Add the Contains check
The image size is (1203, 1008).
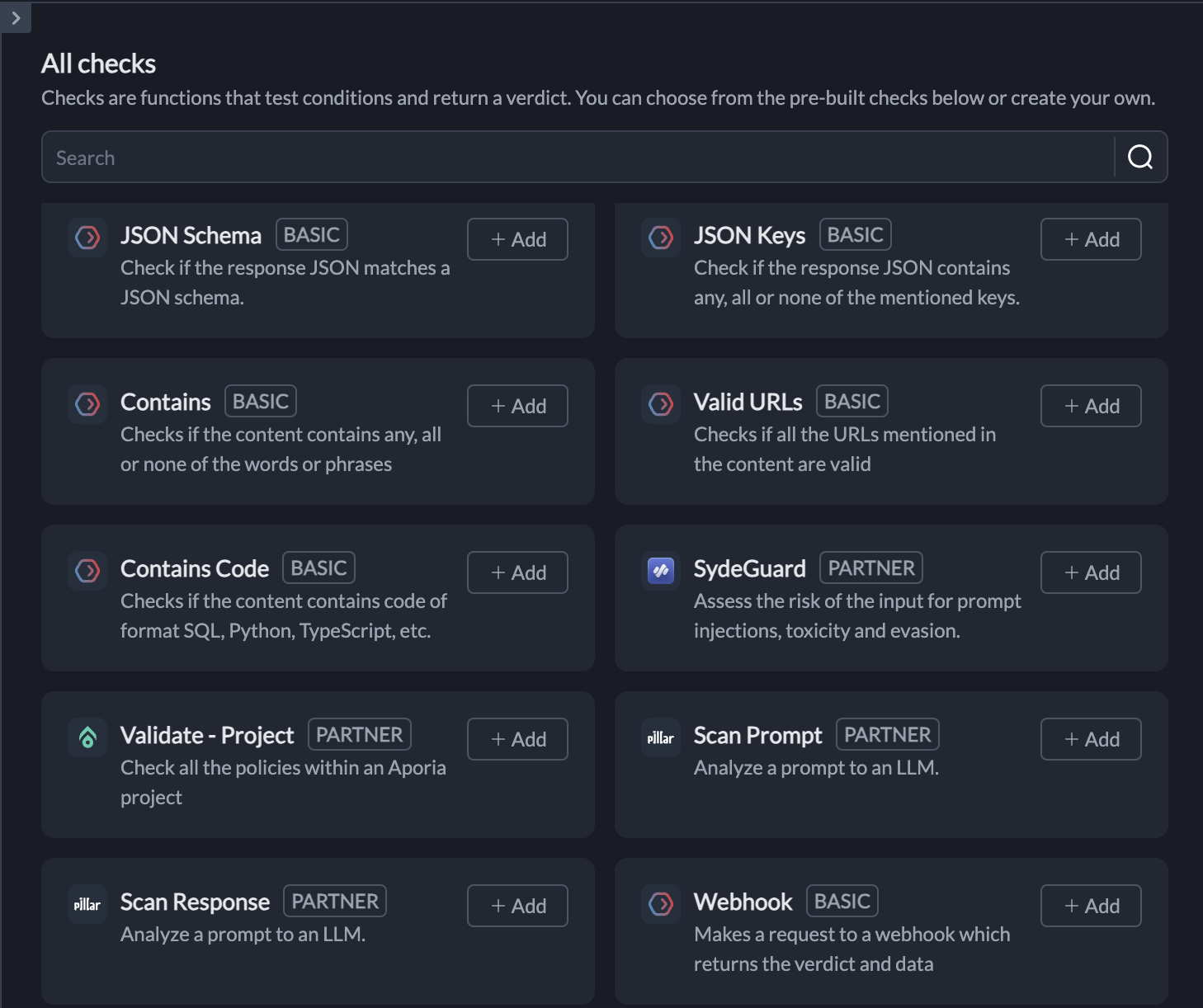(x=517, y=406)
